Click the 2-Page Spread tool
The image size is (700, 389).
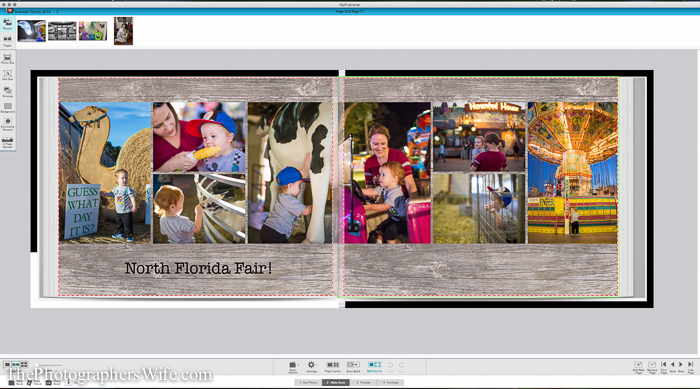8,142
